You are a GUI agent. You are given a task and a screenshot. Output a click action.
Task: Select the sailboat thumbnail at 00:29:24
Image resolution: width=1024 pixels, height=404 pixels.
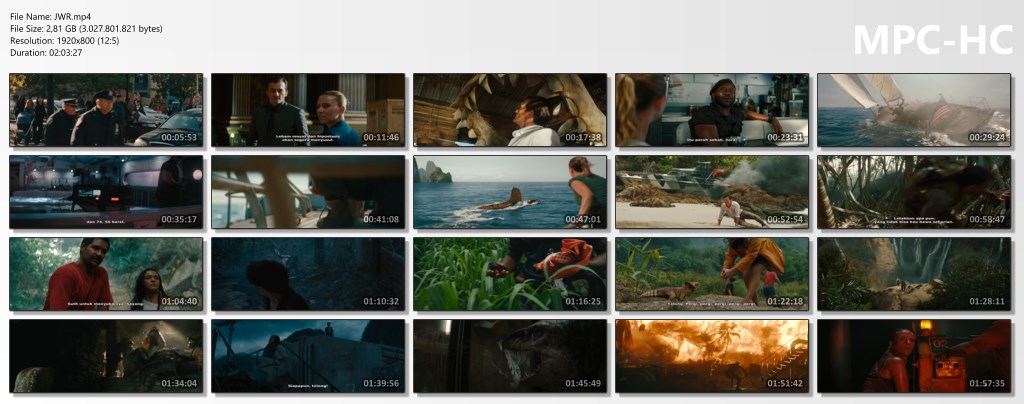914,110
